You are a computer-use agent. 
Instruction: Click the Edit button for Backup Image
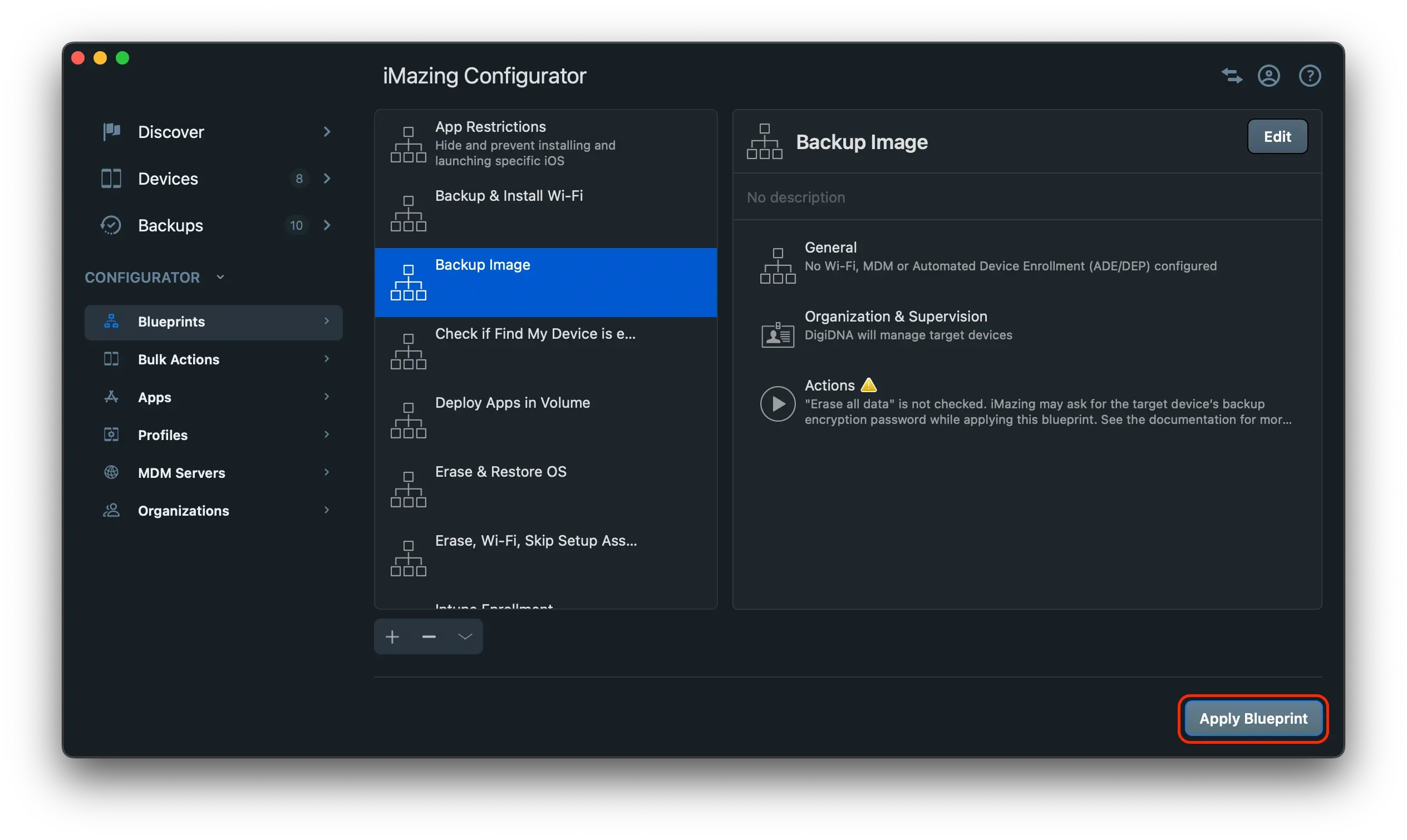click(1277, 136)
